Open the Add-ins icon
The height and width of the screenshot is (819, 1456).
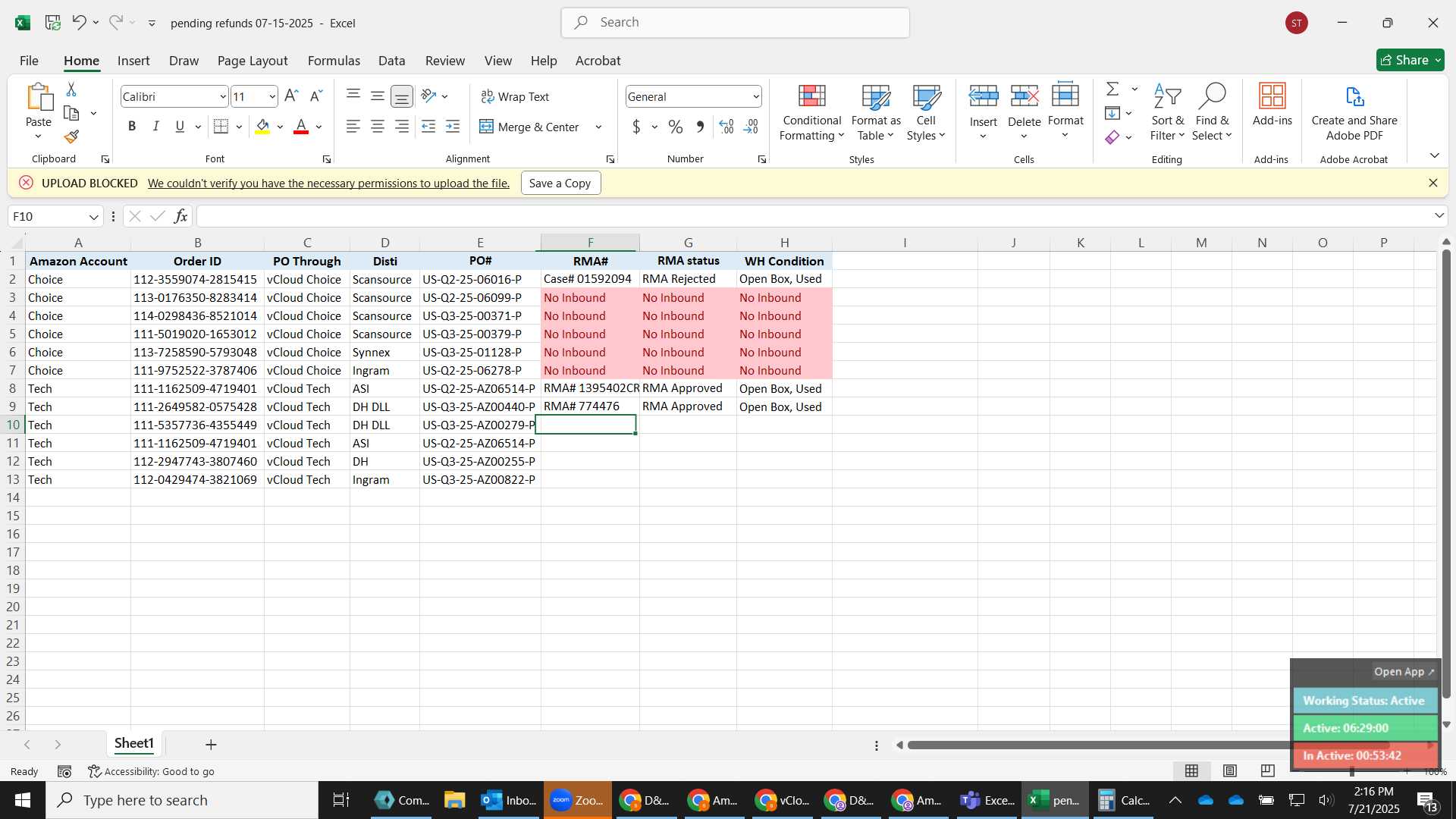pos(1272,105)
